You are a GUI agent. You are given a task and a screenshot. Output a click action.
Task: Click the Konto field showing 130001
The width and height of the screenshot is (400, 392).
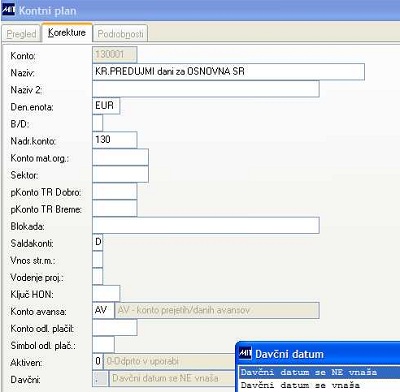click(x=114, y=54)
